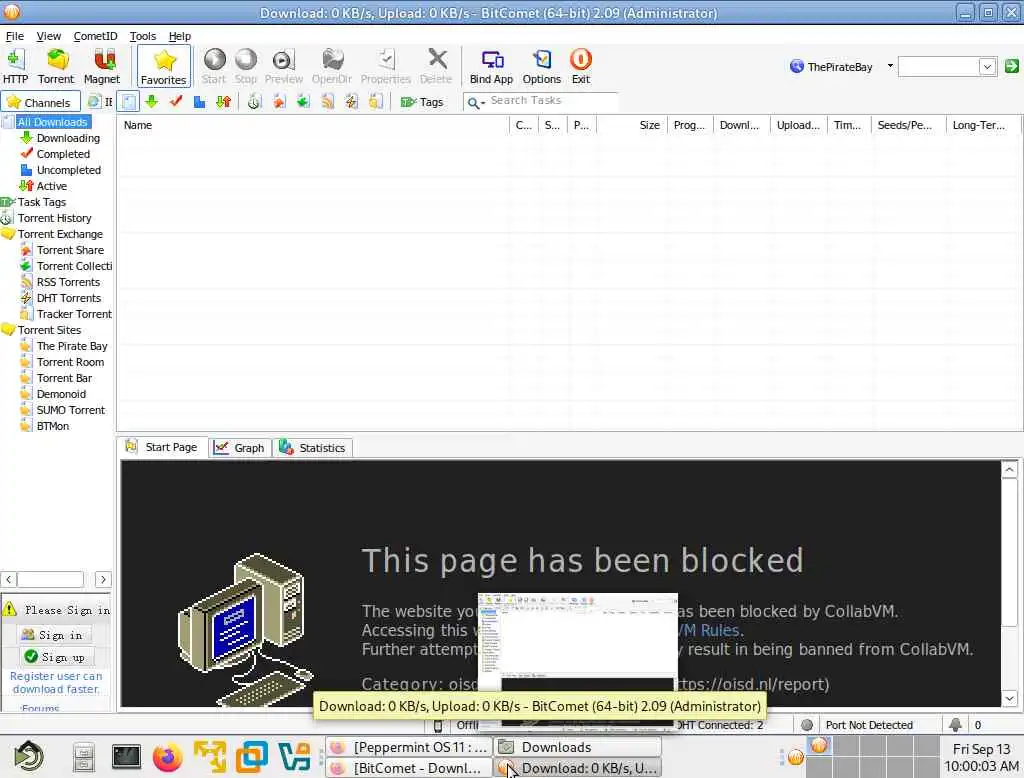Screen dimensions: 1024x778
Task: Open the Torrent toolbar button
Action: [56, 67]
